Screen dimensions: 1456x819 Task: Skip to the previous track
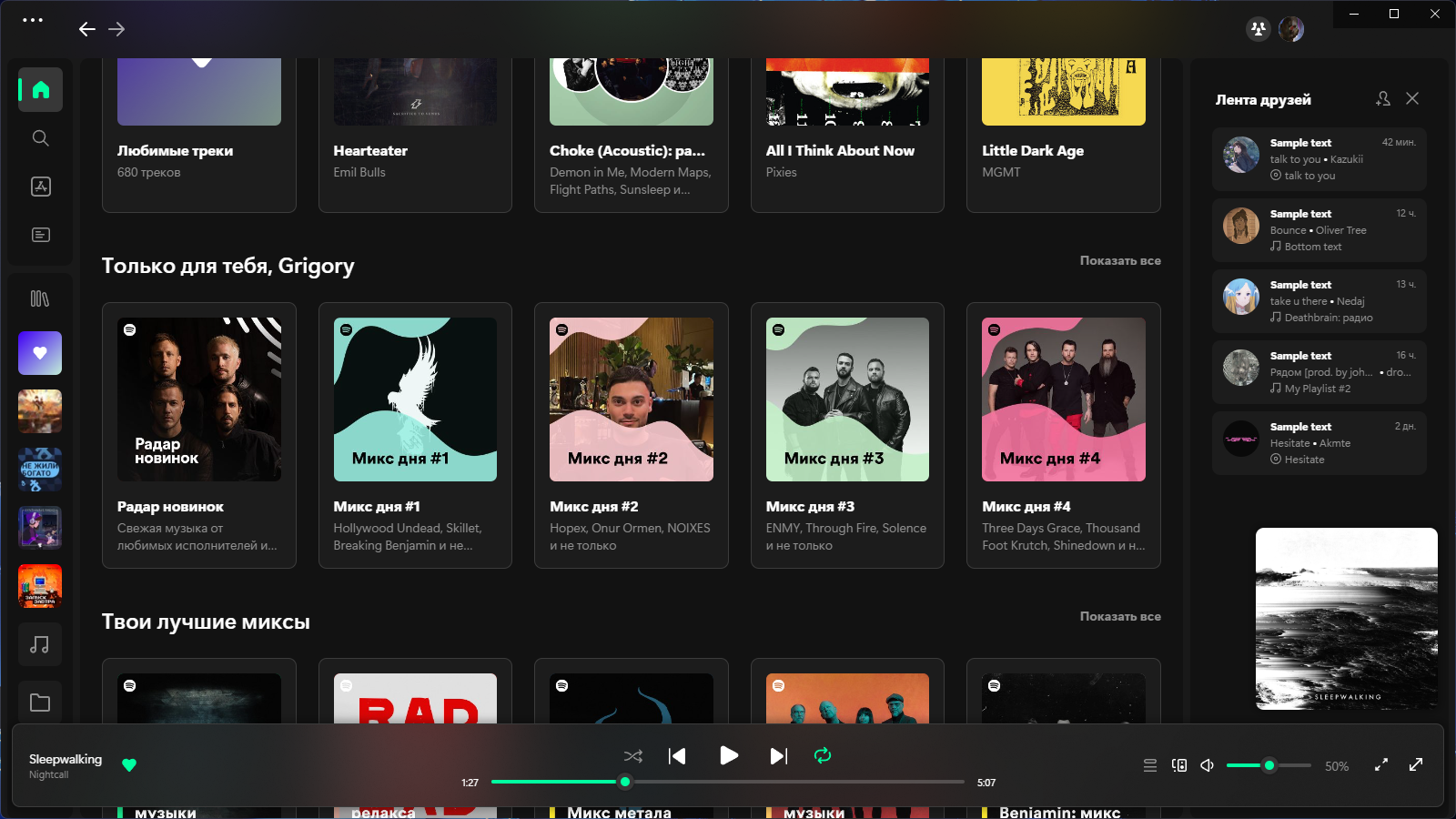[x=677, y=756]
